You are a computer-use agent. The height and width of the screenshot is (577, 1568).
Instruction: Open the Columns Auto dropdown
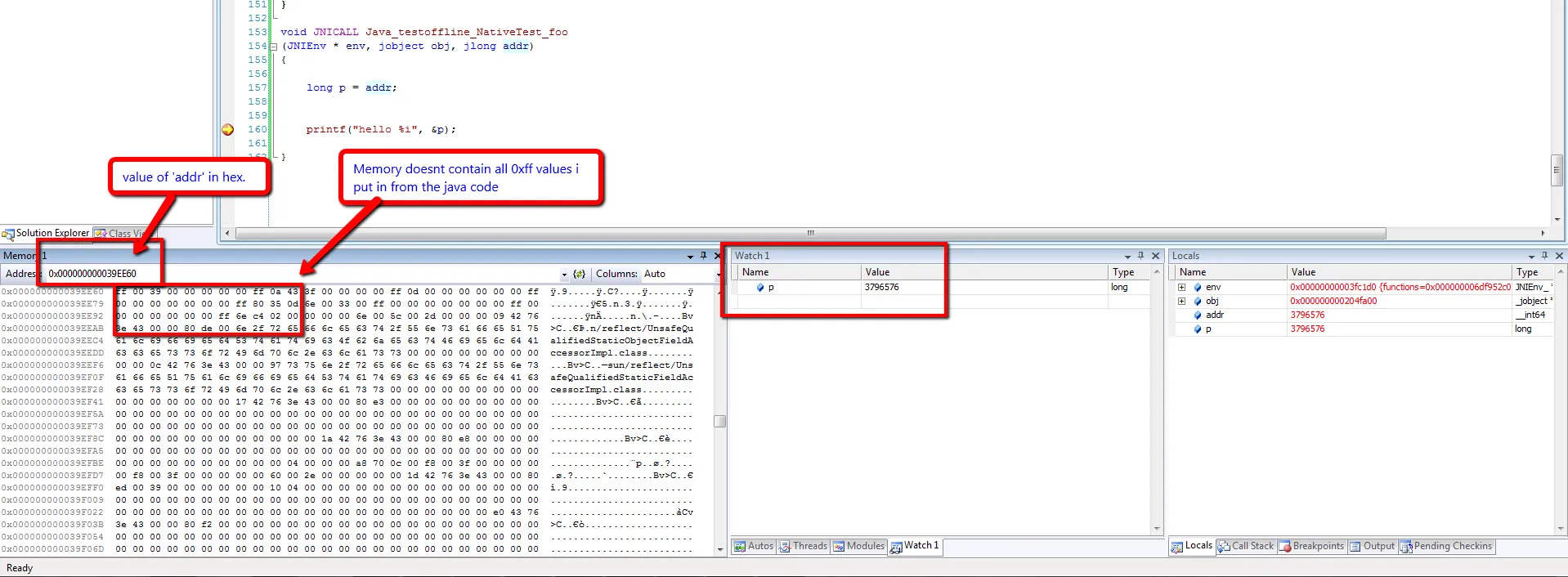(719, 275)
